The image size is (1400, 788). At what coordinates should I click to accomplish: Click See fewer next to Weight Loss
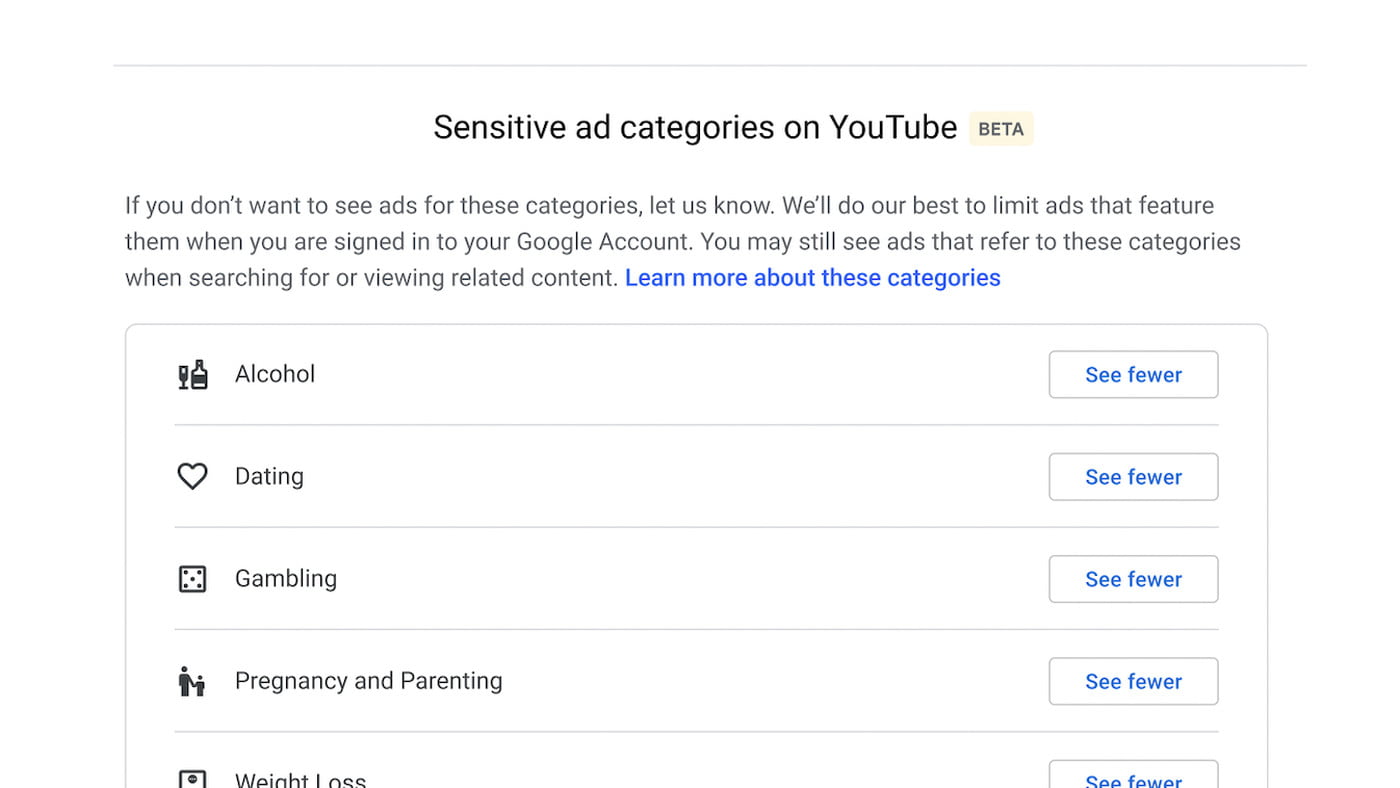coord(1133,778)
